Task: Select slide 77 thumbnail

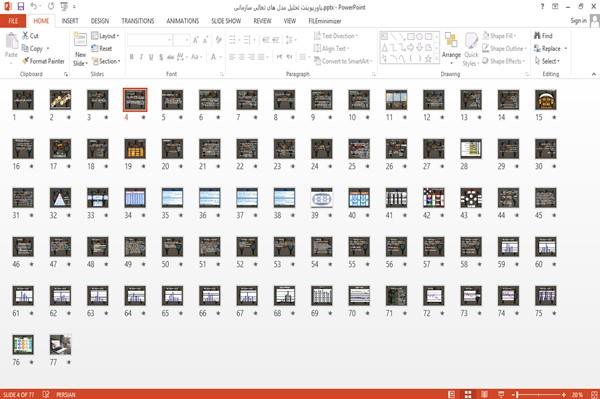Action: click(60, 345)
